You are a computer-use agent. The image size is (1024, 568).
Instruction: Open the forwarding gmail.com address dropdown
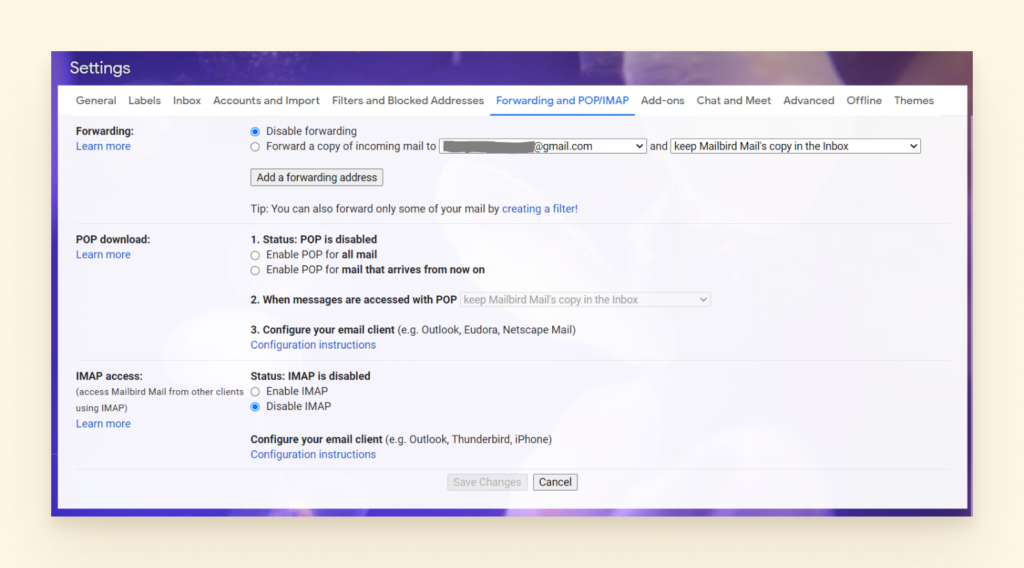(x=543, y=146)
